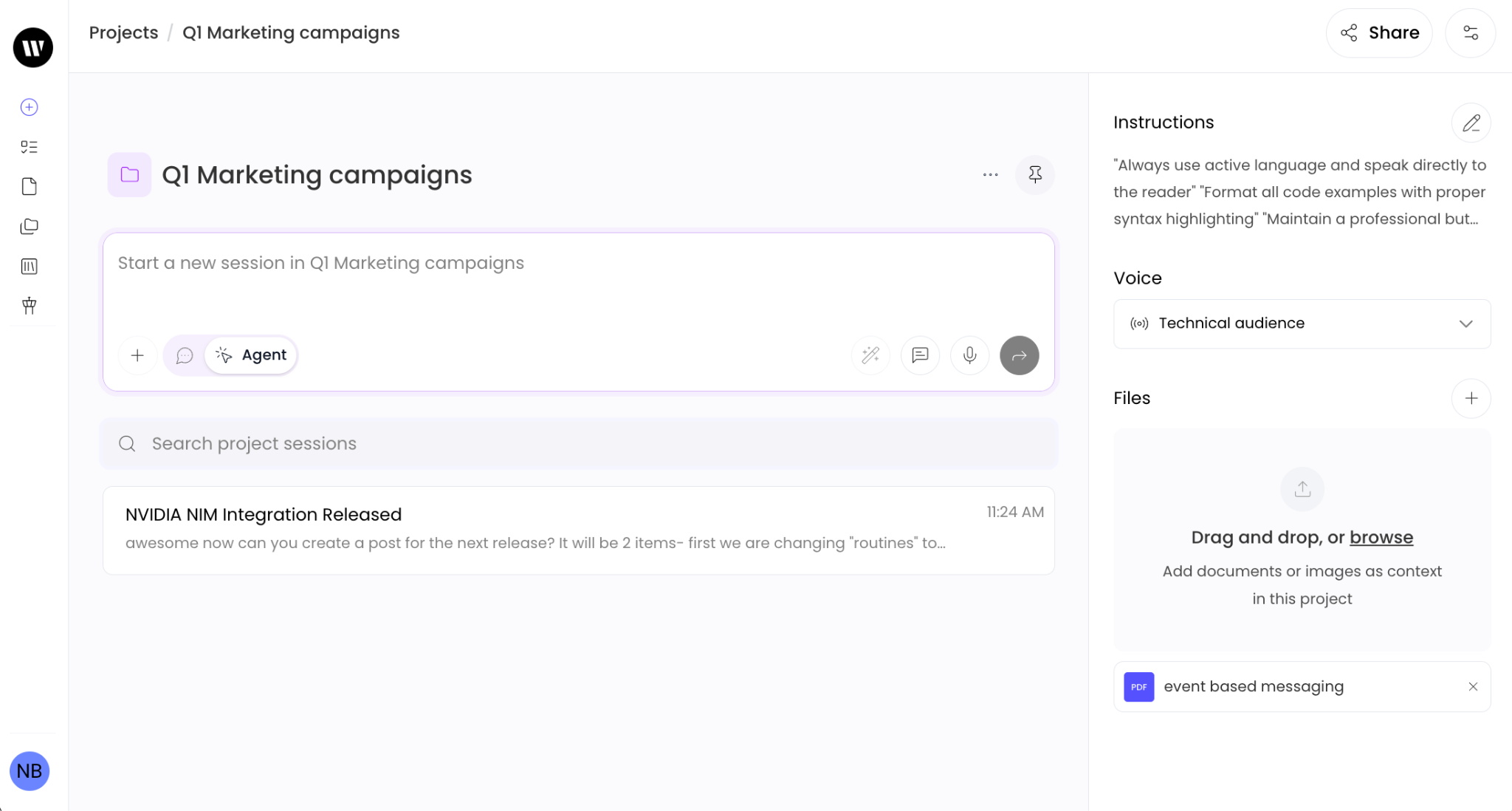Open the three-dots project options menu
This screenshot has height=811, width=1512.
(990, 175)
